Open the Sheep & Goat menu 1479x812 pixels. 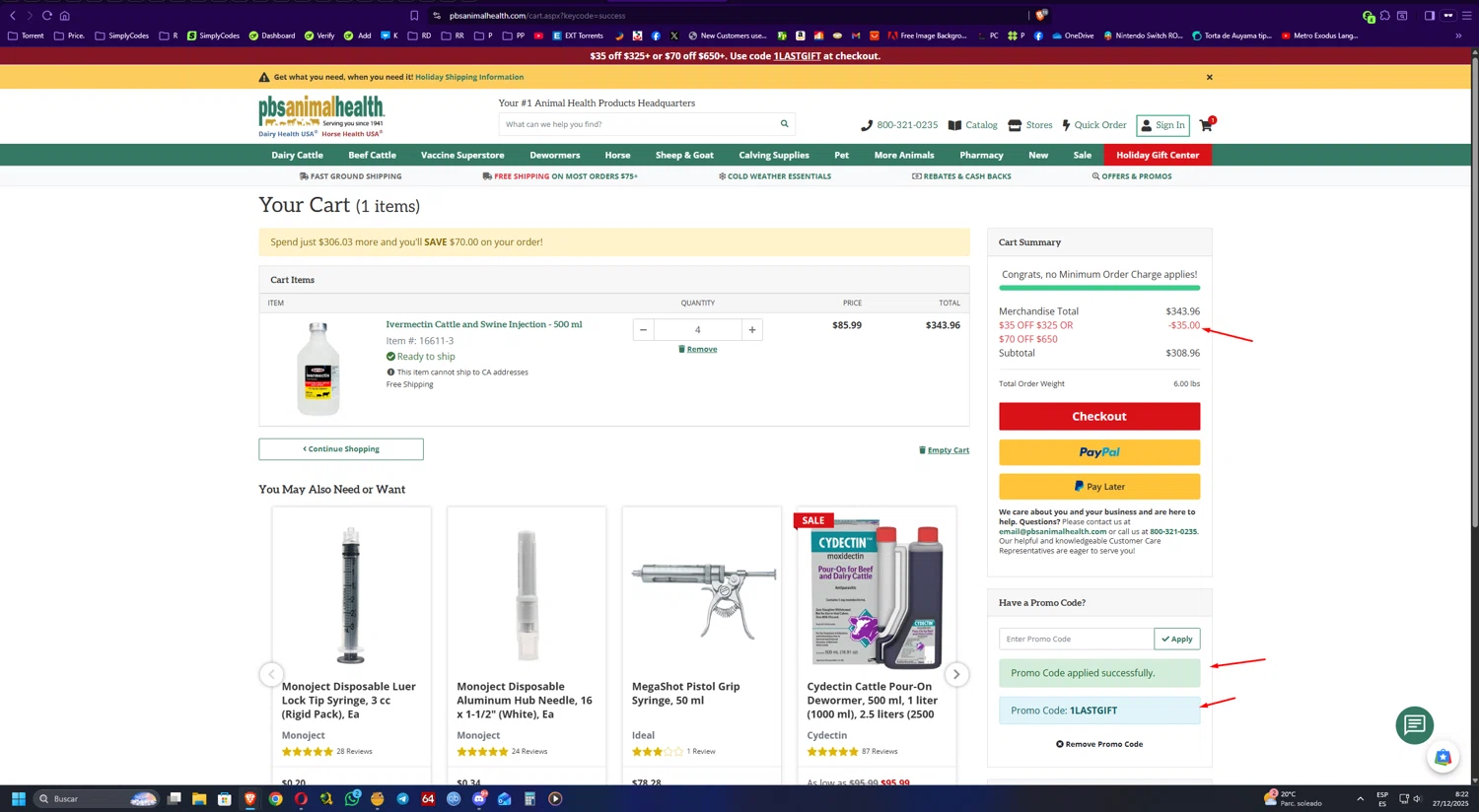coord(684,156)
